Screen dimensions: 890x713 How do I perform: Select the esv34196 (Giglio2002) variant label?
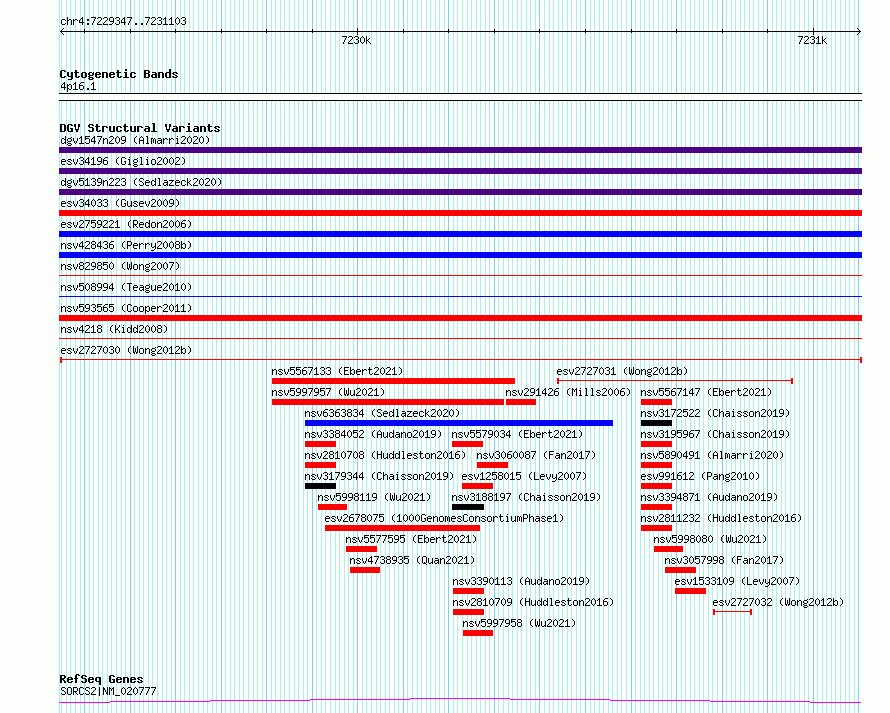coord(123,161)
